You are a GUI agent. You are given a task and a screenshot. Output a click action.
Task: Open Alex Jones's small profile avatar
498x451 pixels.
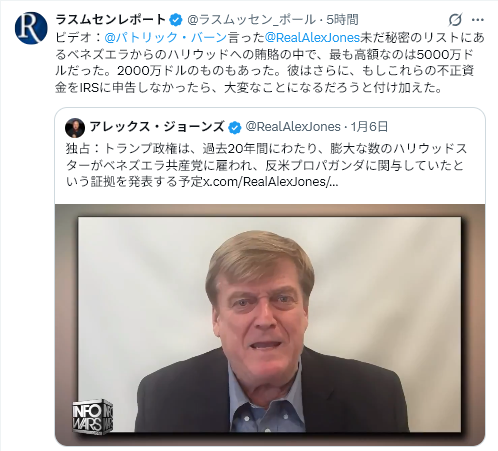(75, 128)
